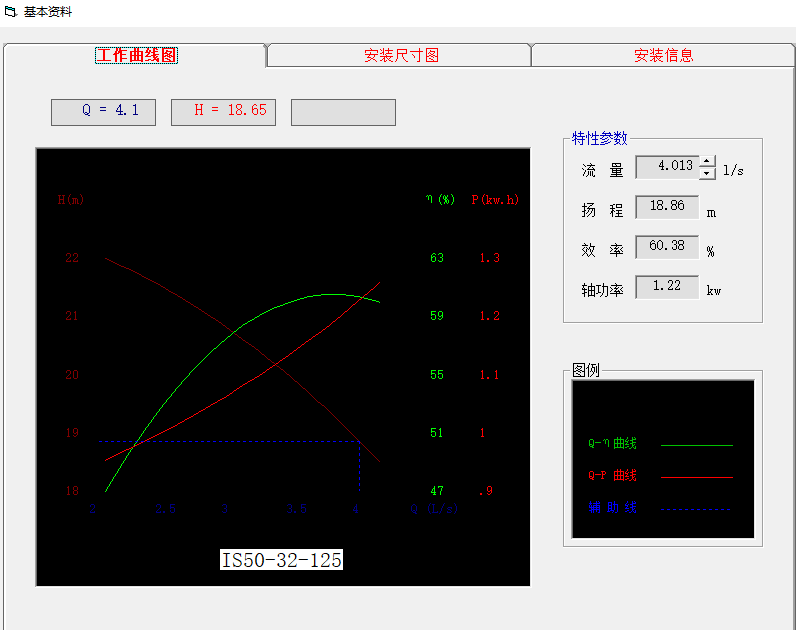Click the power axis value .9
The image size is (796, 630).
coord(486,490)
